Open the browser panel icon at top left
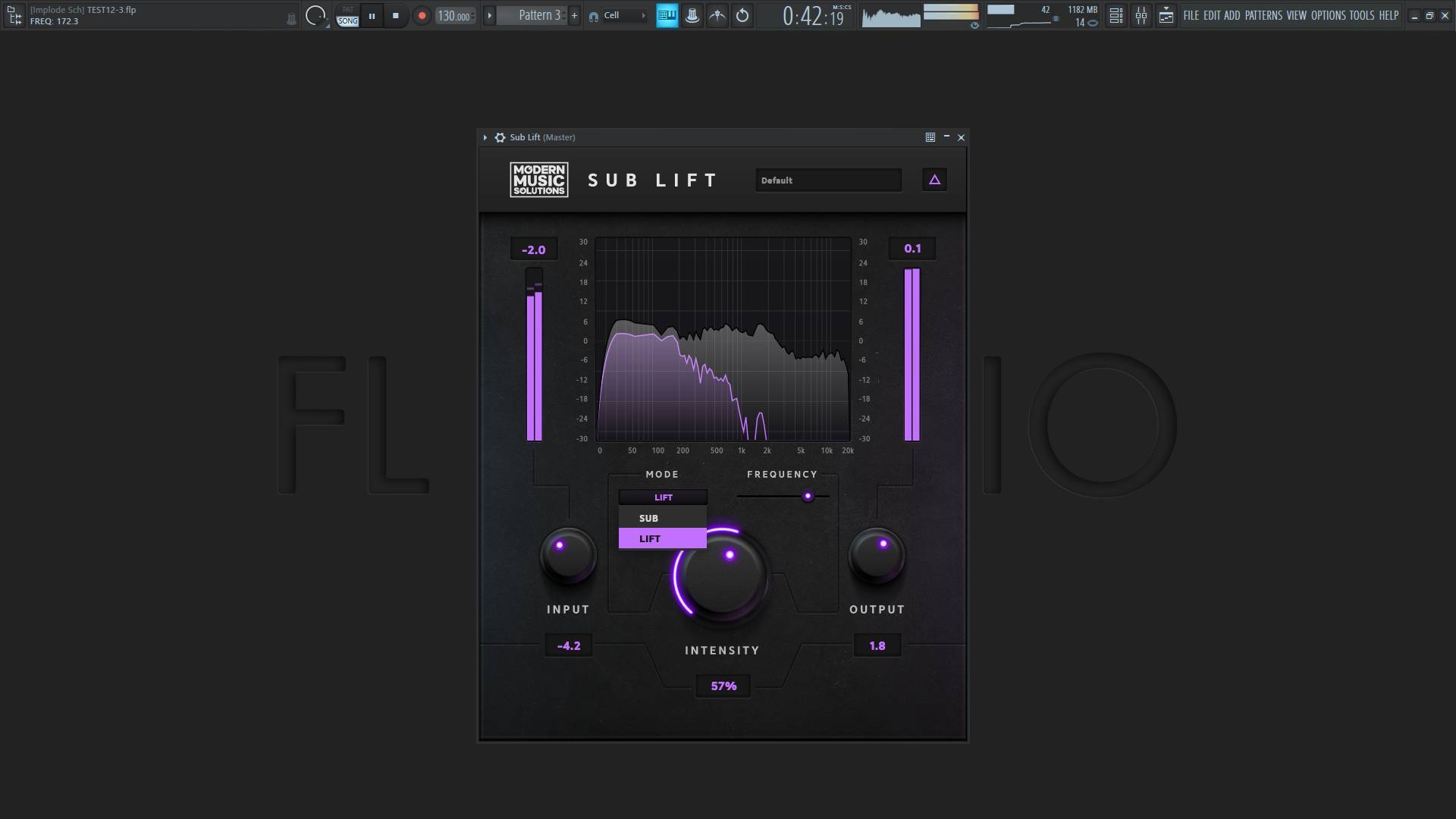 [x=14, y=15]
